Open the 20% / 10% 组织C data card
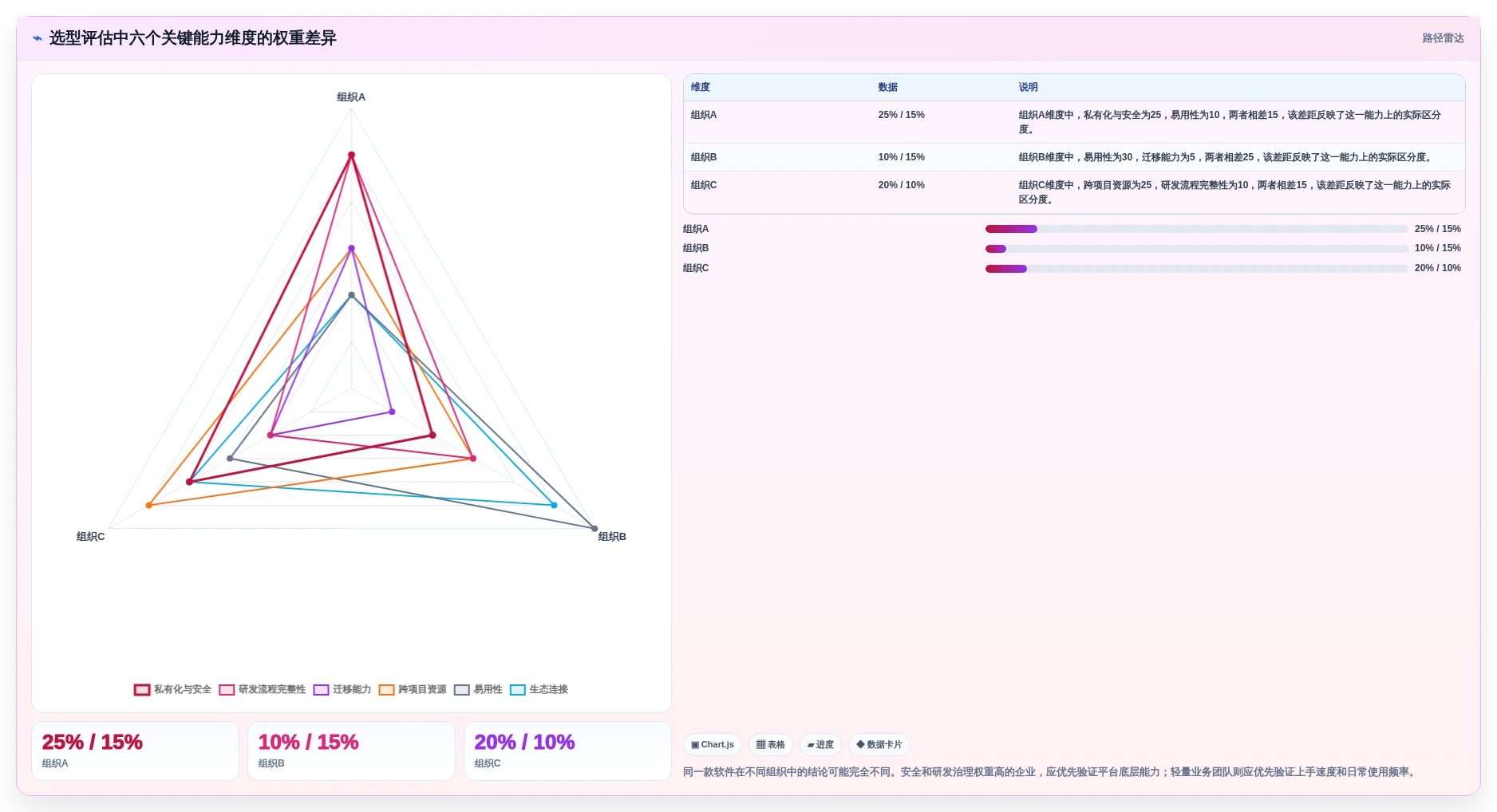This screenshot has width=1497, height=812. click(567, 751)
